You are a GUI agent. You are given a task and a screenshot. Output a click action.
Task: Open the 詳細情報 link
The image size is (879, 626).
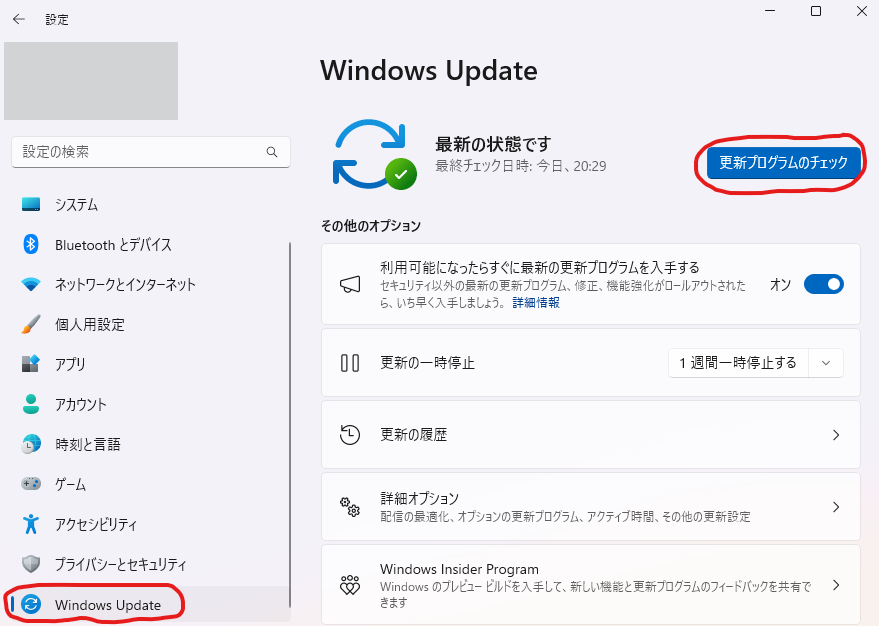[536, 303]
